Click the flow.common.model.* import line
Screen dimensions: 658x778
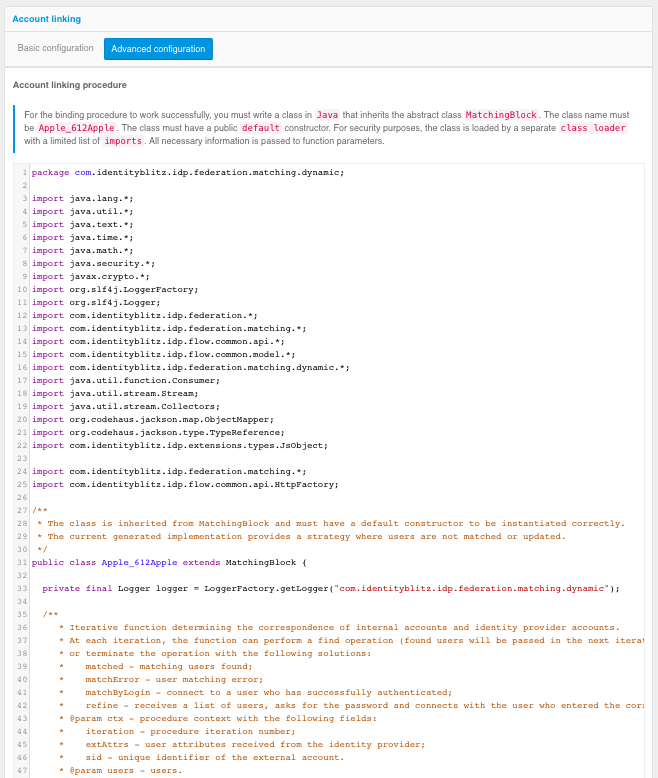164,354
